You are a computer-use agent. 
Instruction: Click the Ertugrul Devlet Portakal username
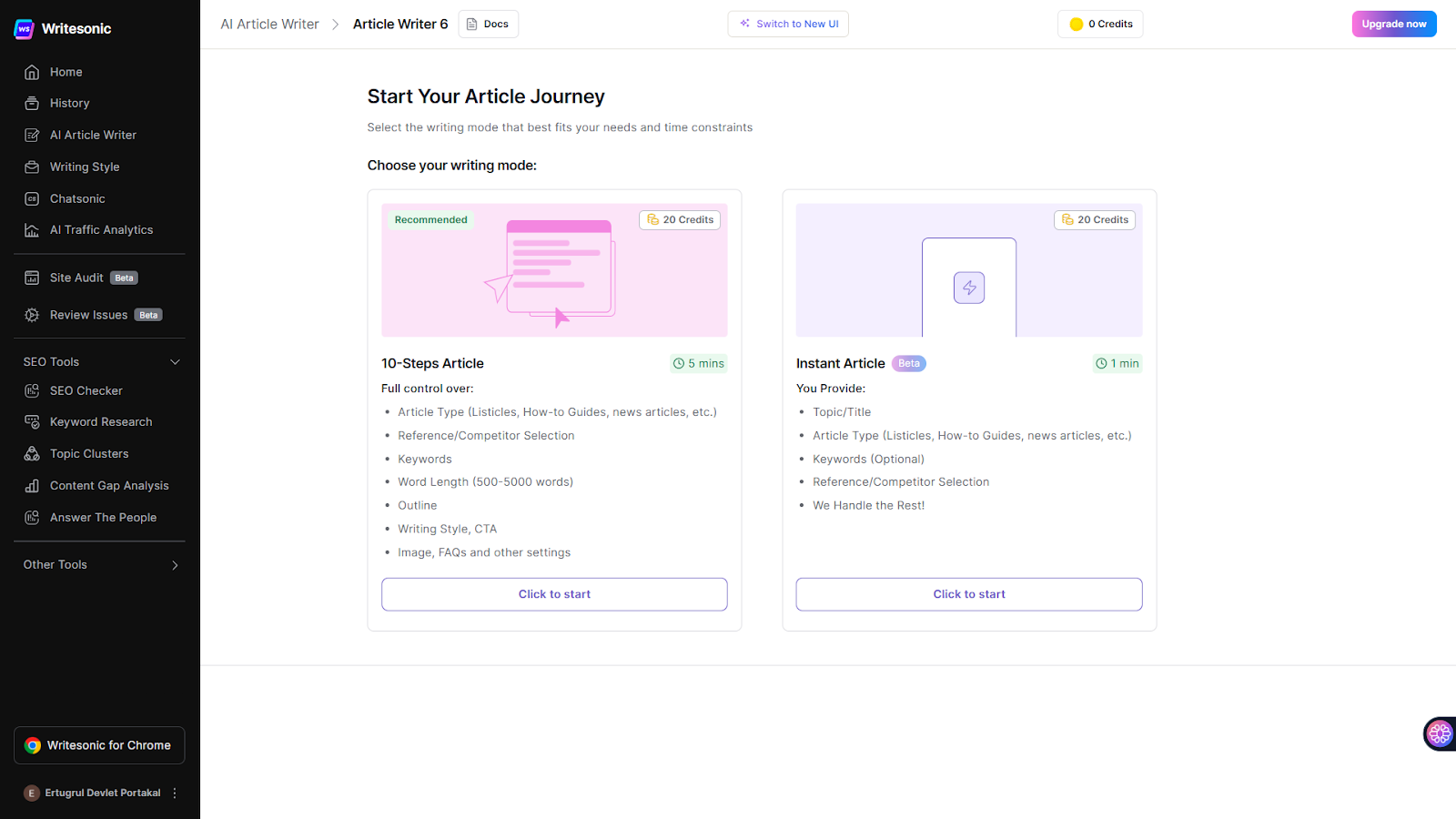tap(103, 794)
